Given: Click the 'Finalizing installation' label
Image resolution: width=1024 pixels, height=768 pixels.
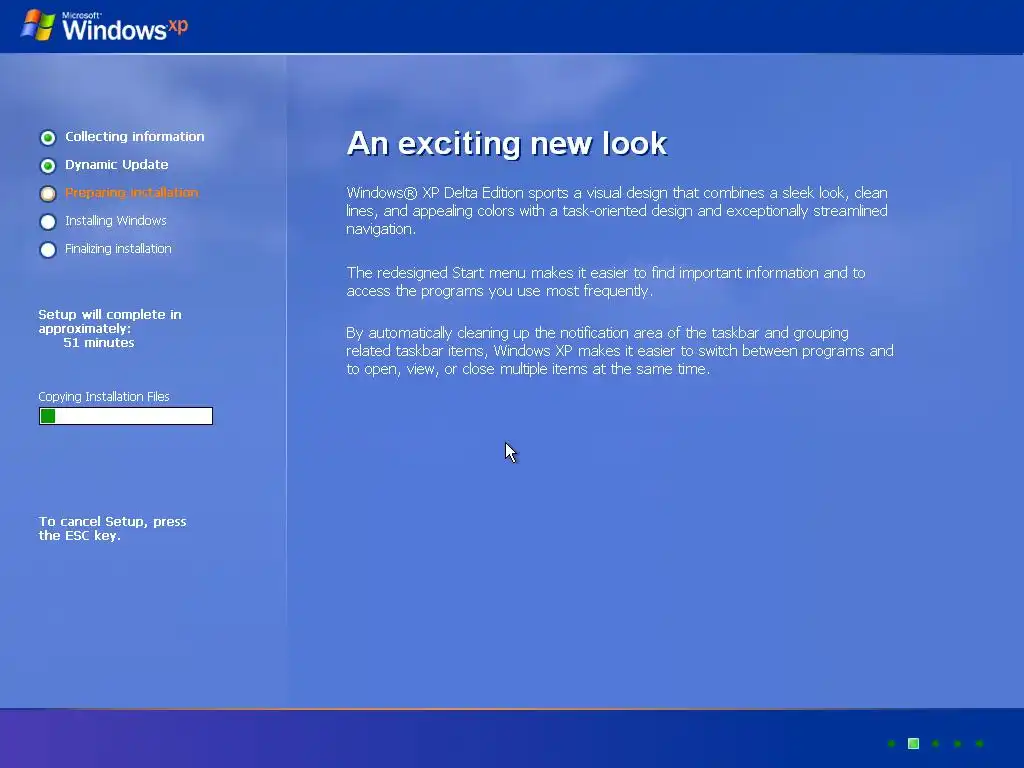Looking at the screenshot, I should (118, 249).
